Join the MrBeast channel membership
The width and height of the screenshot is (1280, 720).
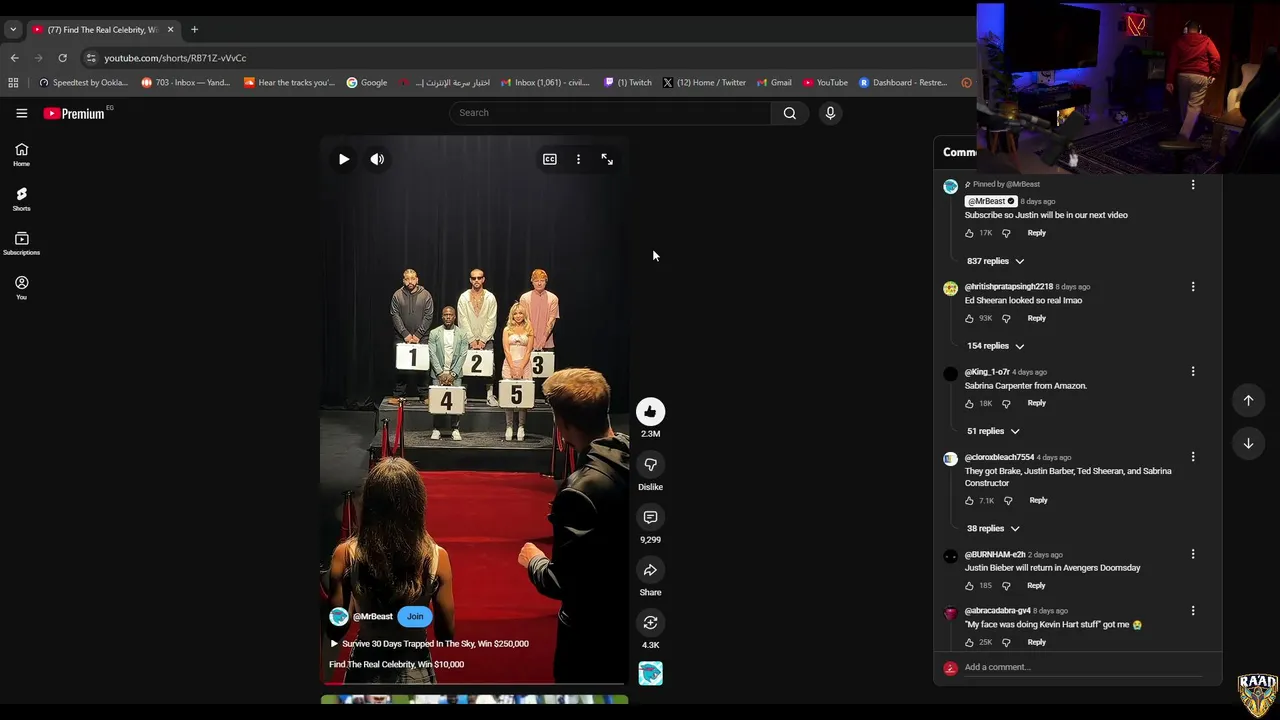(415, 617)
